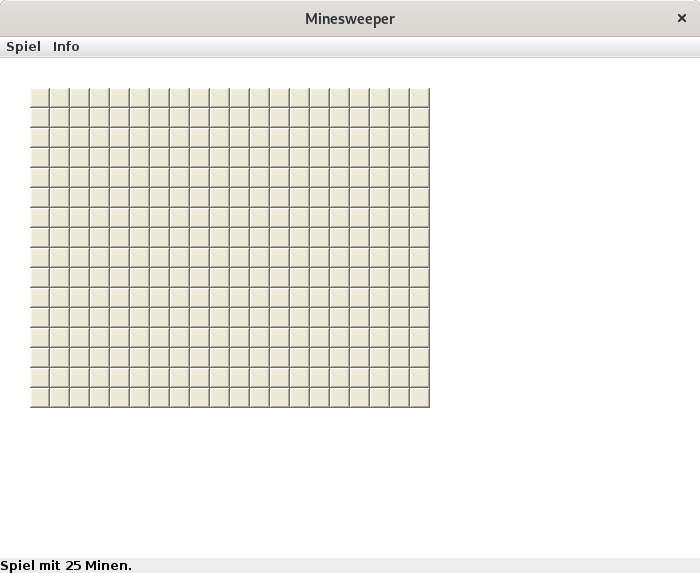Click the Minesweeper title bar text

pyautogui.click(x=350, y=19)
